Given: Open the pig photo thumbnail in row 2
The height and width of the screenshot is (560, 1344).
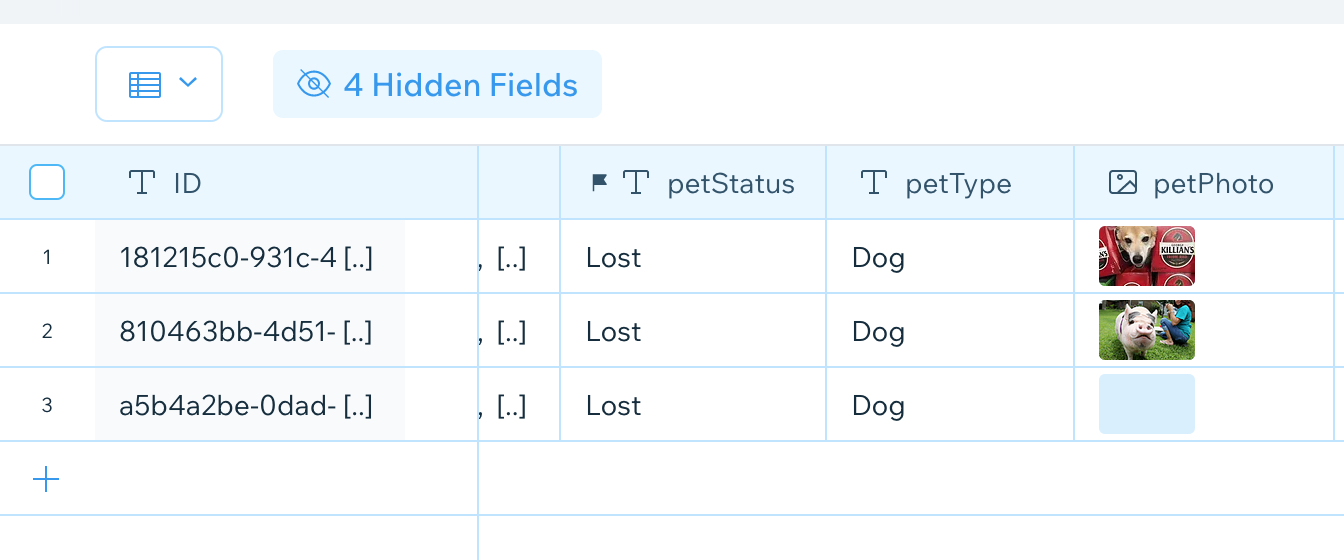Looking at the screenshot, I should pos(1147,330).
